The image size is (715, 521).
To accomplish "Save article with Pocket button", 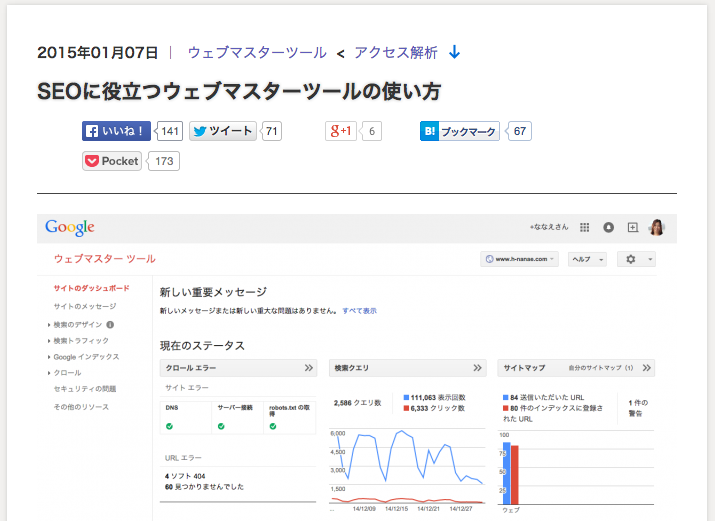I will [112, 161].
